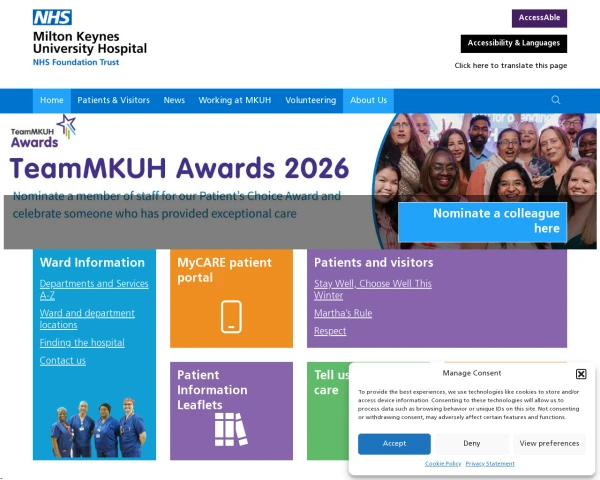The height and width of the screenshot is (480, 600).
Task: Open the MyCARE portal phone icon
Action: point(231,317)
